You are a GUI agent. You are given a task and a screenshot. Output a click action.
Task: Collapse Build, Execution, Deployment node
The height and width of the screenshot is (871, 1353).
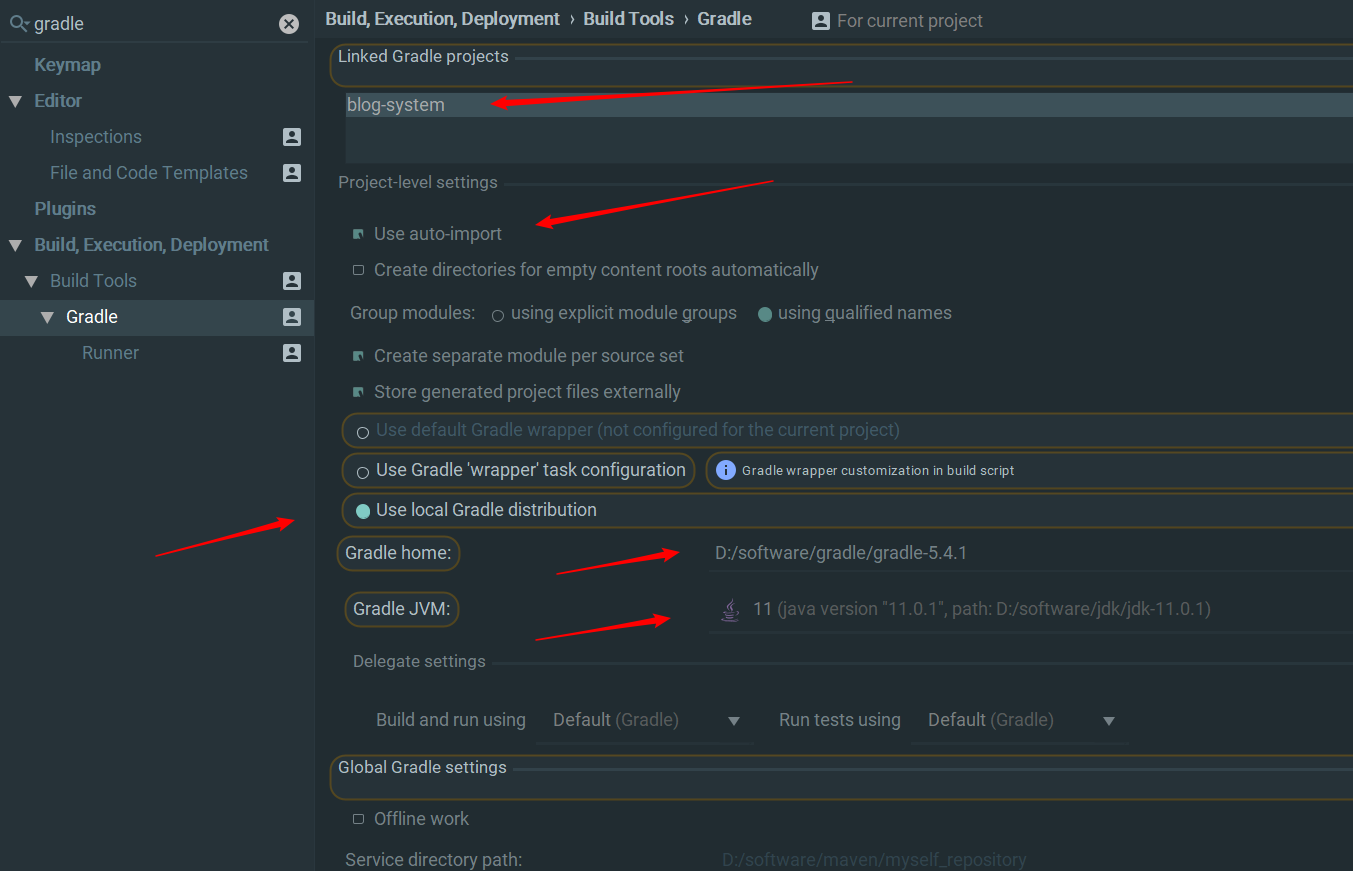coord(15,245)
